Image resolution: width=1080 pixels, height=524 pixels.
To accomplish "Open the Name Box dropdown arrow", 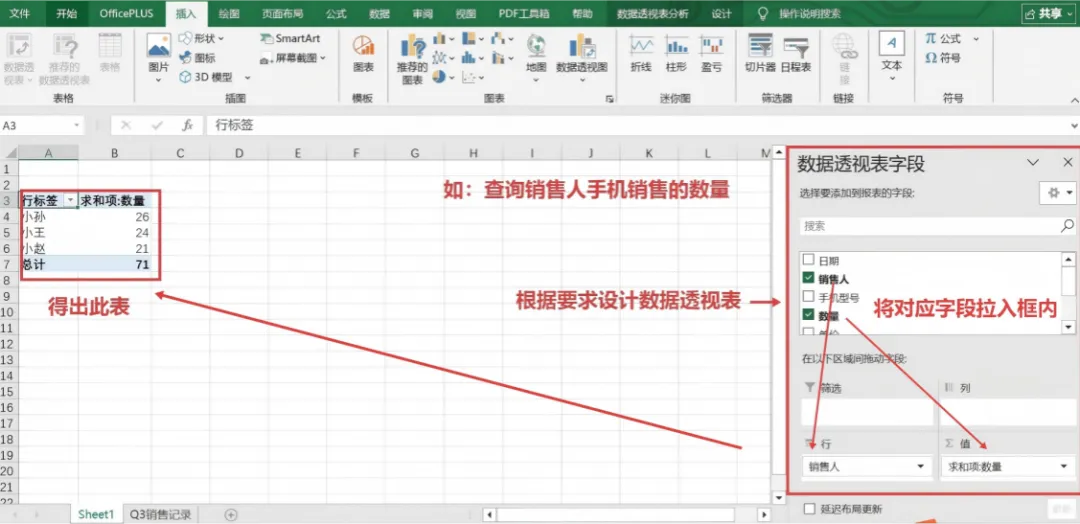I will click(77, 126).
